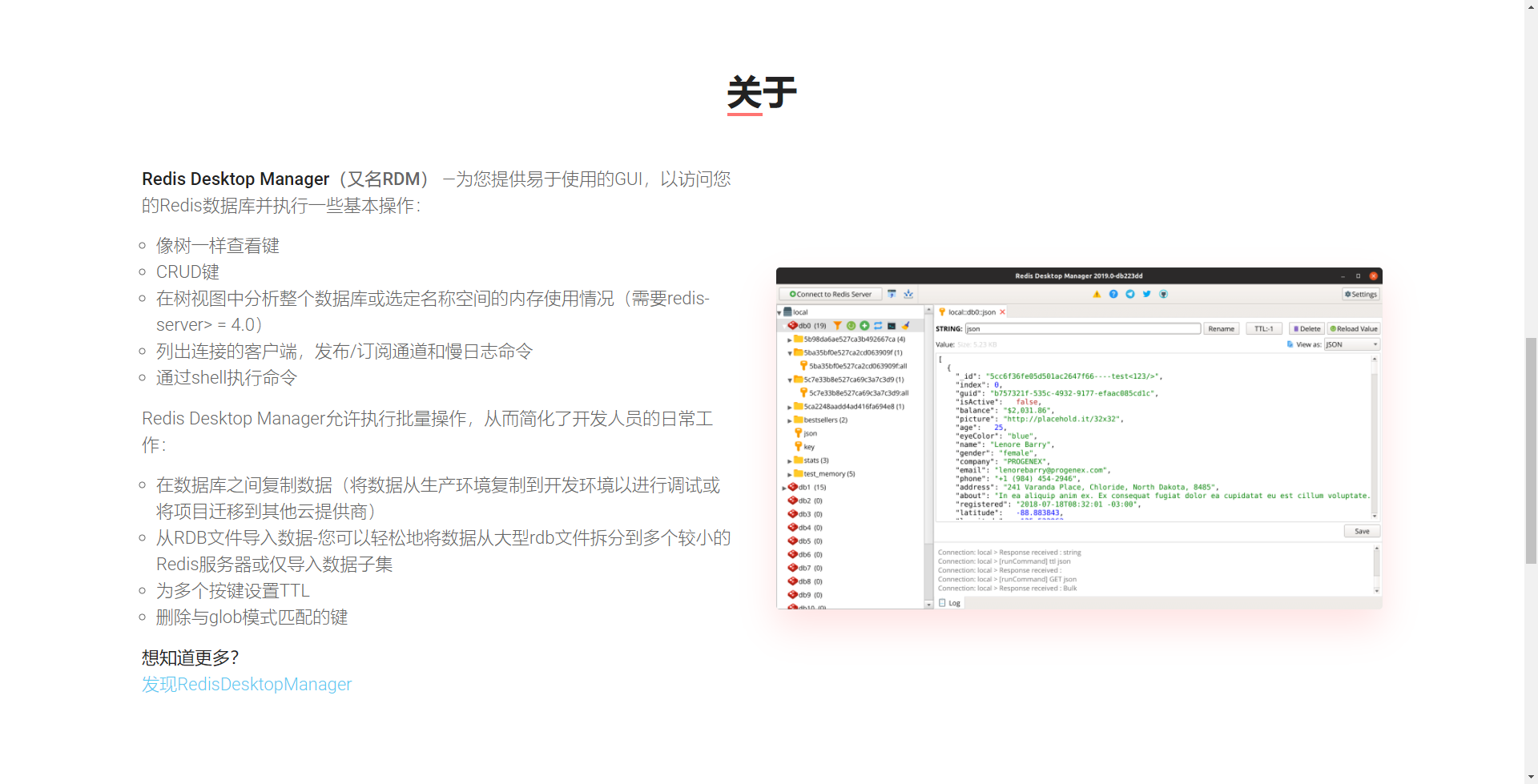Screen dimensions: 1538x784
Task: Click the log panel scrollbar
Action: (x=1377, y=569)
